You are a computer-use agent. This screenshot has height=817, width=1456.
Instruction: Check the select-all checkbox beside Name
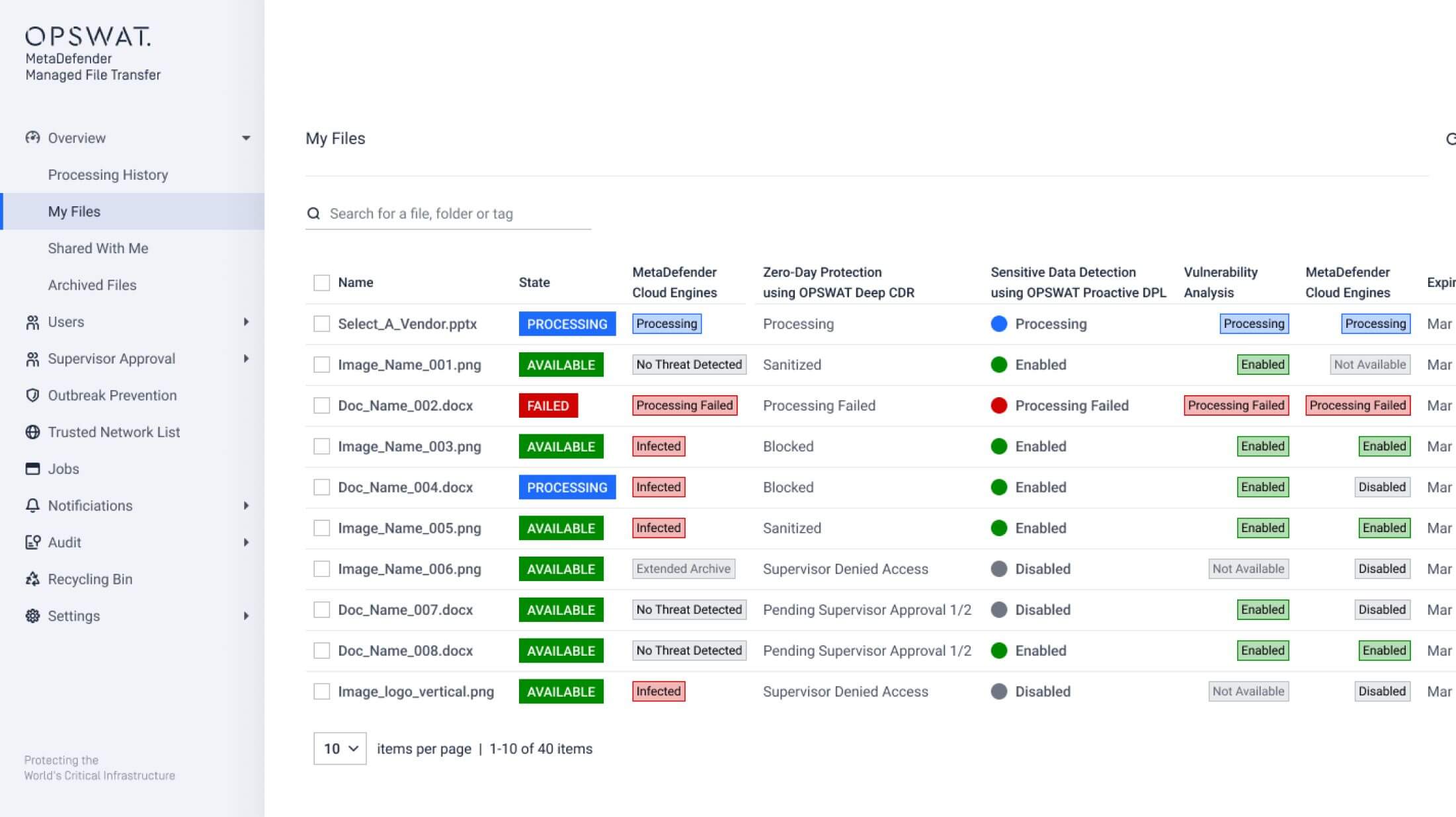(x=321, y=283)
